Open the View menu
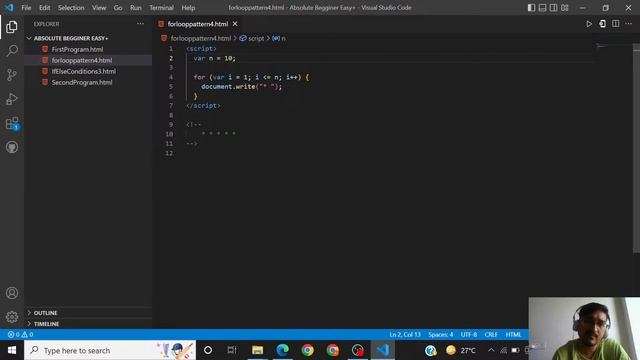640x360 pixels. 99,8
